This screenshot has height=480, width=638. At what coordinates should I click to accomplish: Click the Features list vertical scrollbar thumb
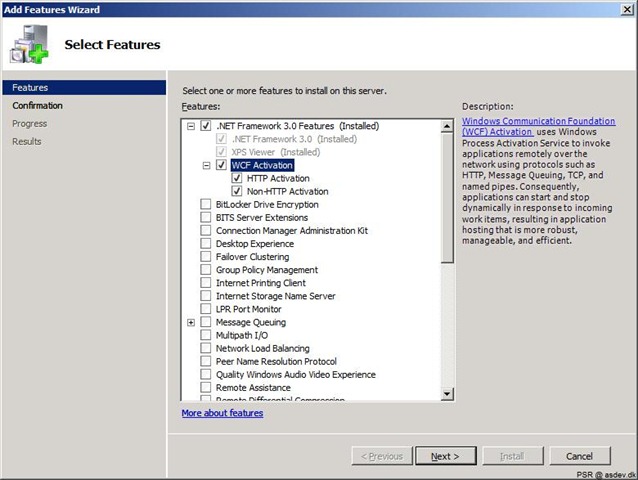pyautogui.click(x=447, y=198)
